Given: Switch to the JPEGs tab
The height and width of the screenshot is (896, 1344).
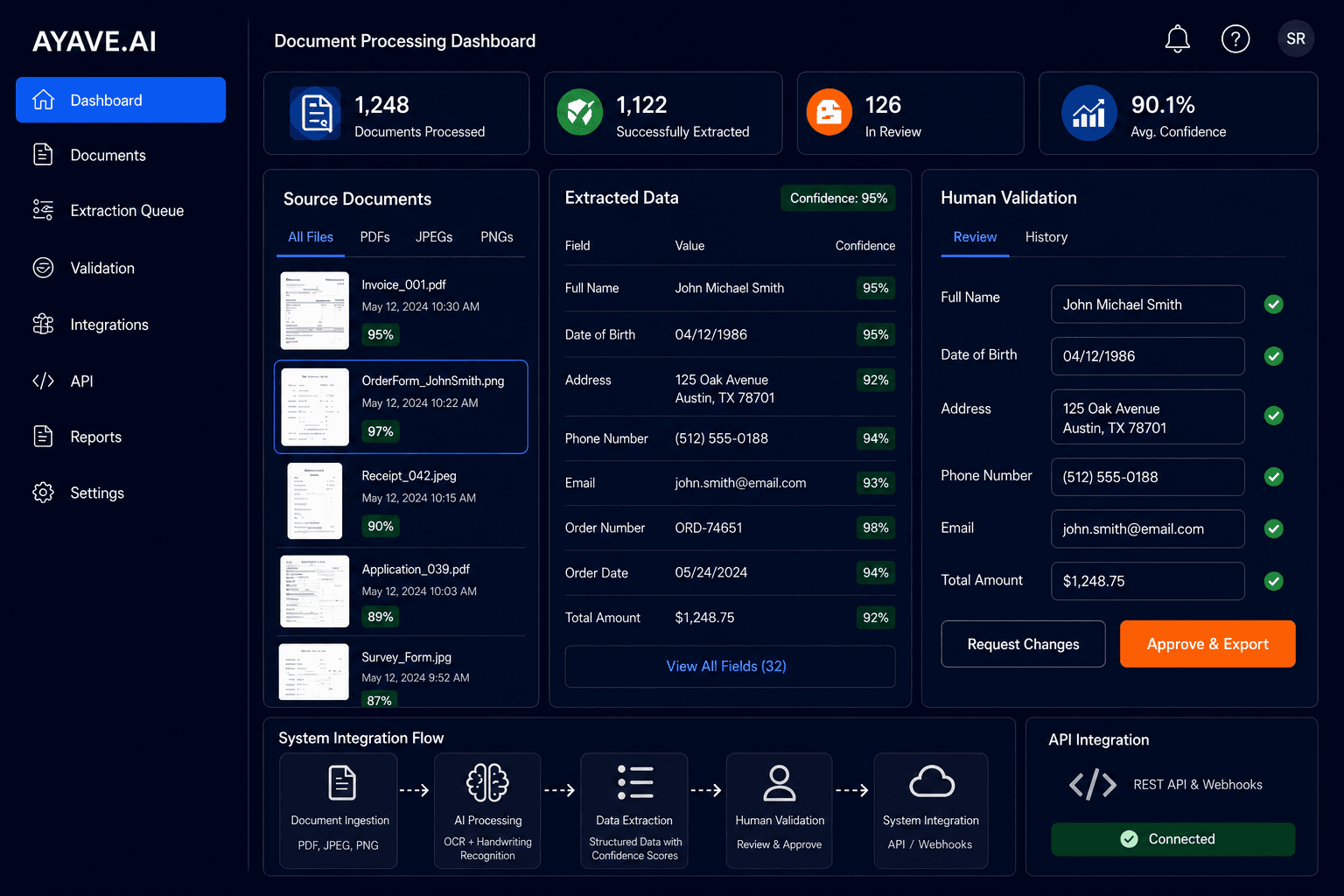Looking at the screenshot, I should tap(434, 237).
